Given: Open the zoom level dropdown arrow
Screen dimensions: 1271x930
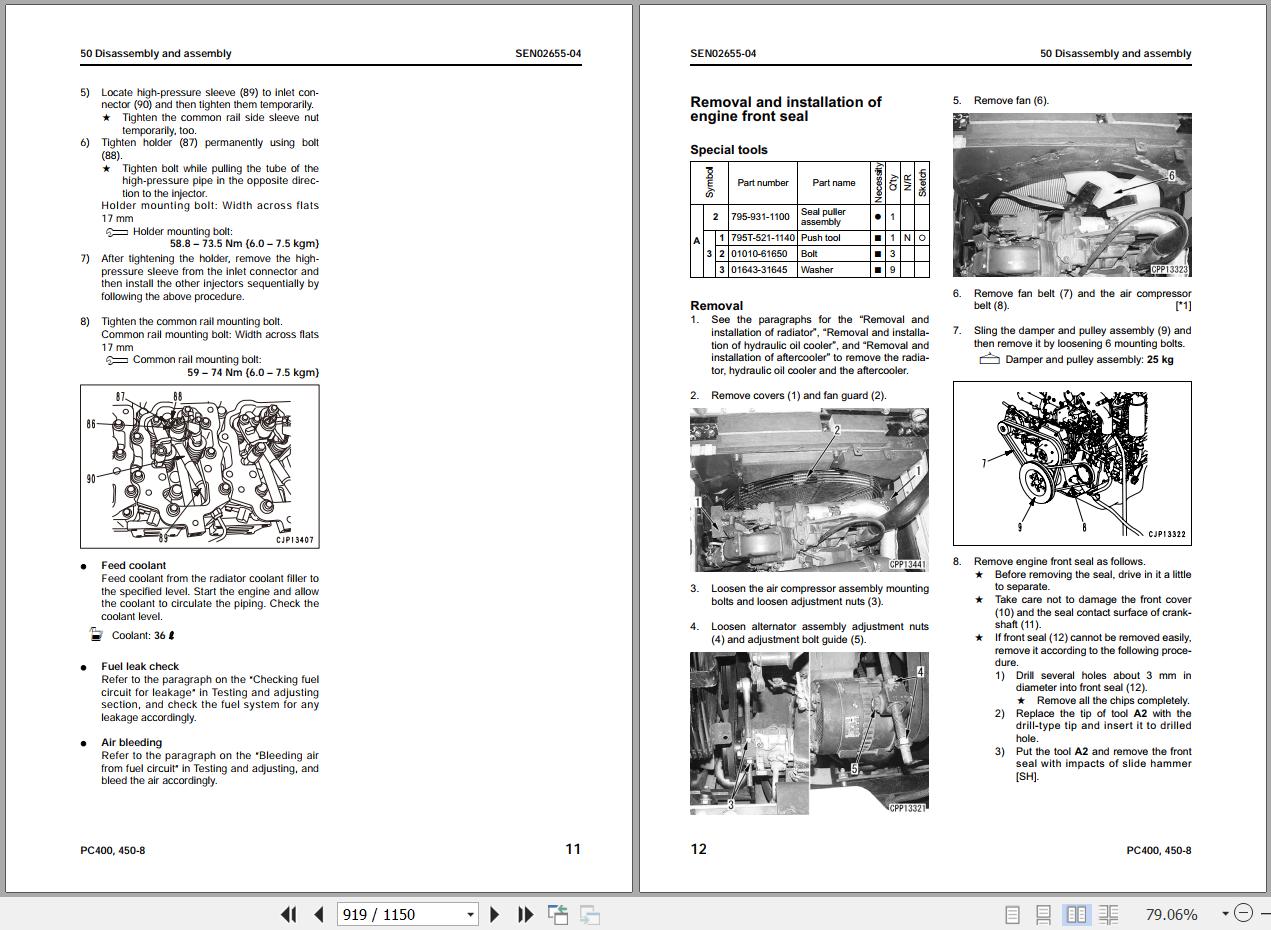Looking at the screenshot, I should click(1225, 914).
